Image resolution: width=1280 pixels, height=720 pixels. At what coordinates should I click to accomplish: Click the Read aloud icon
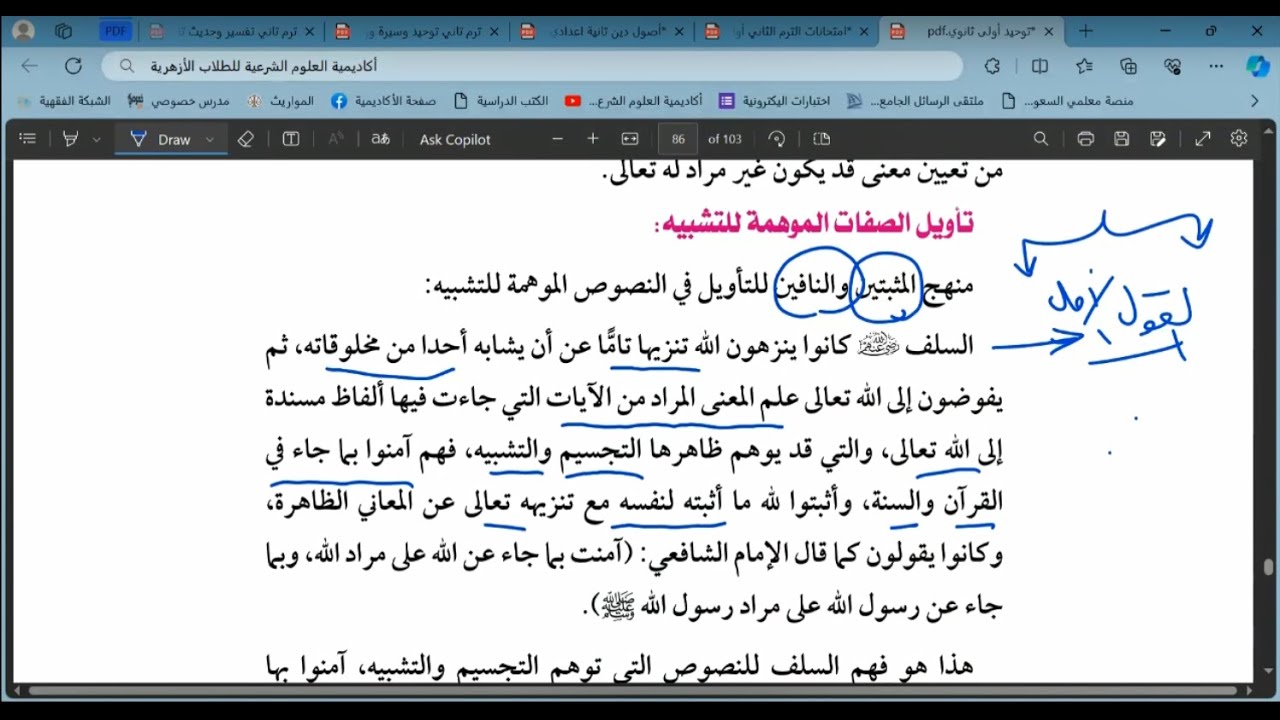tap(336, 139)
